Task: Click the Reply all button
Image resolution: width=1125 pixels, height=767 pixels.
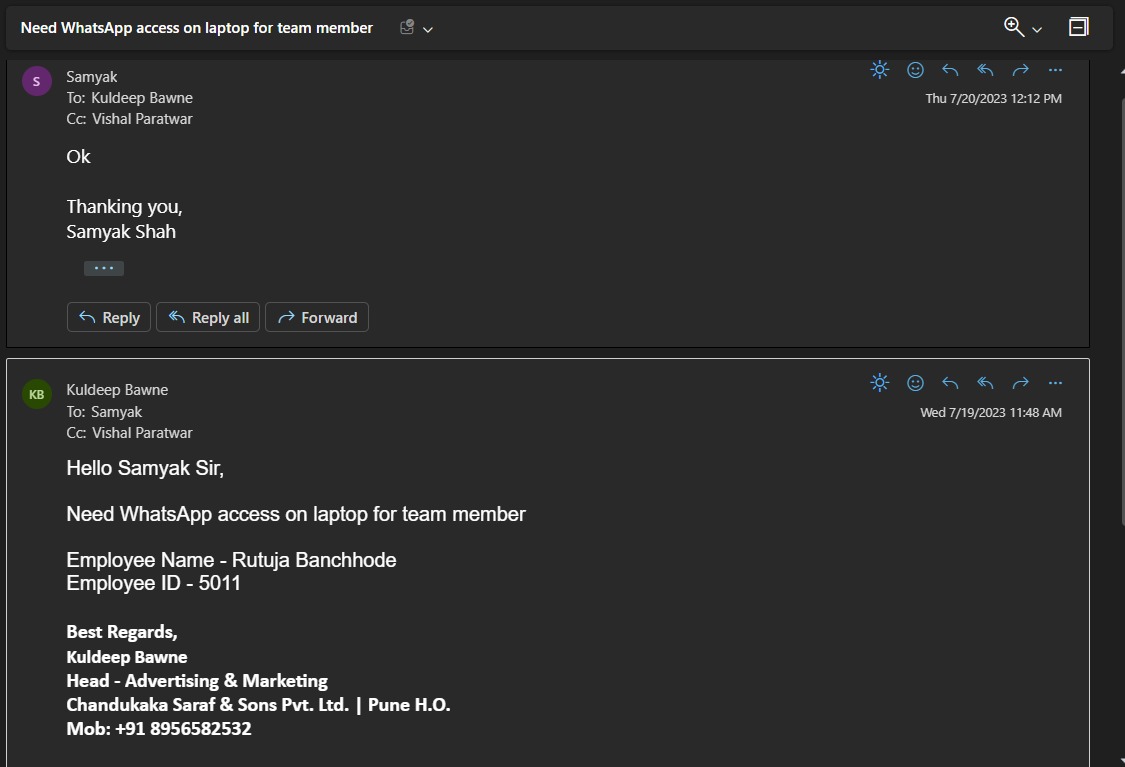Action: 208,317
